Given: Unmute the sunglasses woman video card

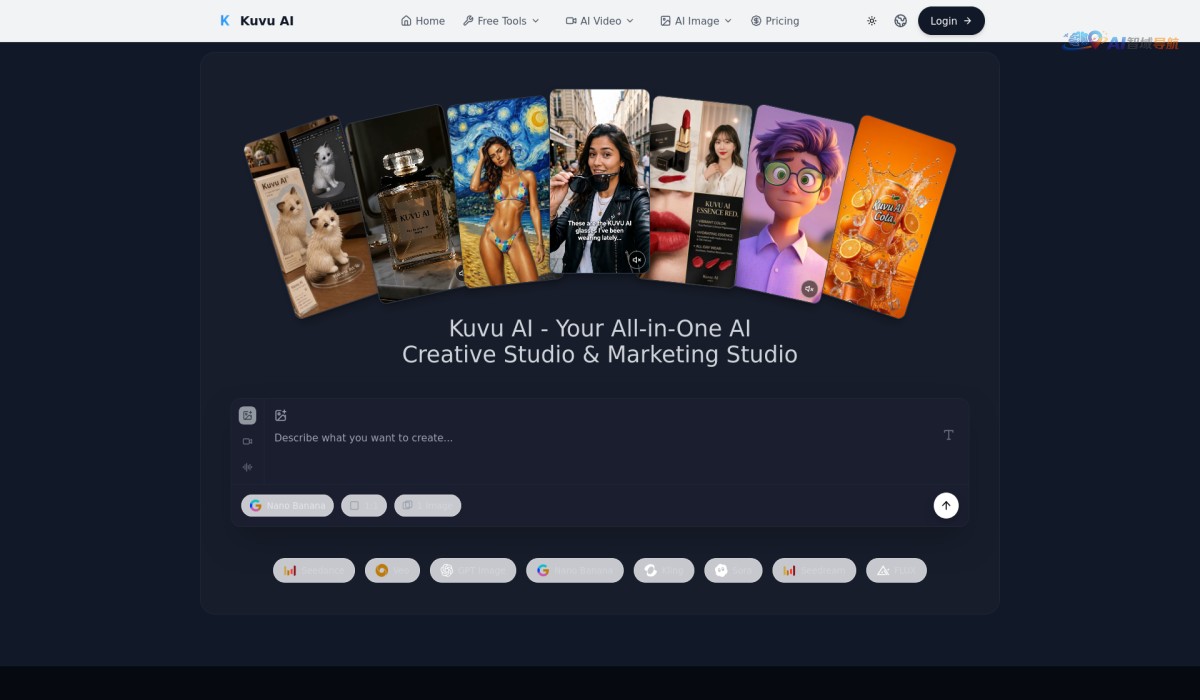Looking at the screenshot, I should point(636,260).
